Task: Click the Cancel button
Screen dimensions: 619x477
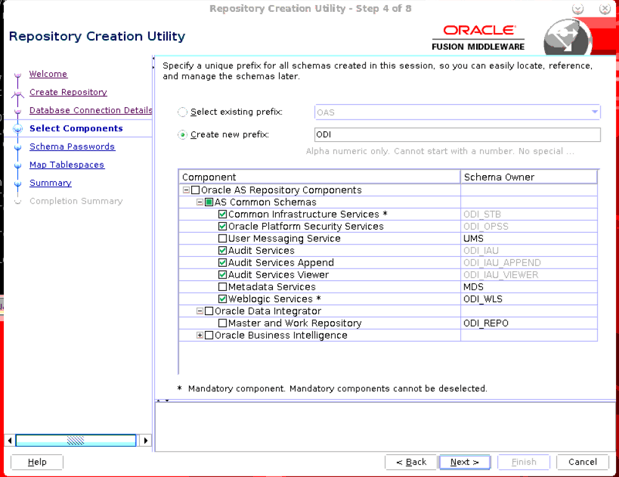Action: point(582,462)
